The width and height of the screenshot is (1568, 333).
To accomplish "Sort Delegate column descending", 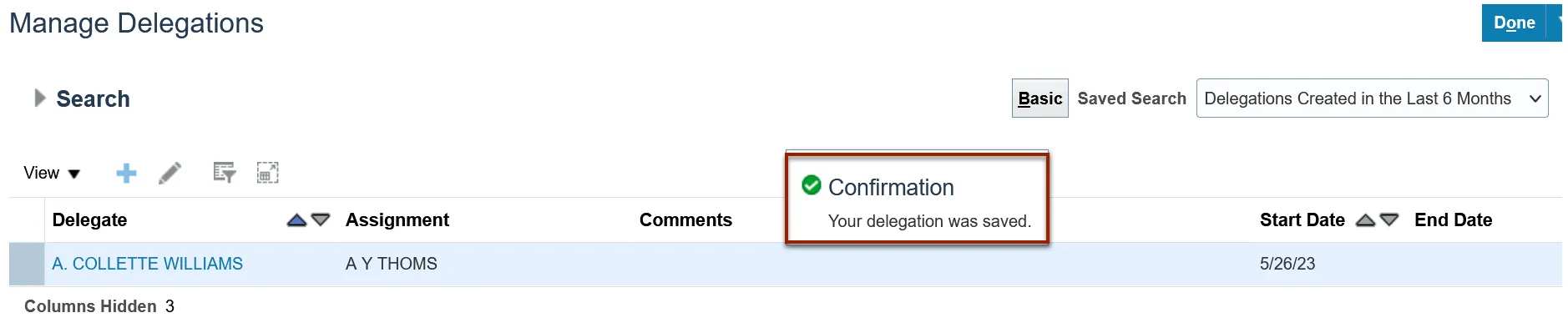I will pyautogui.click(x=321, y=220).
